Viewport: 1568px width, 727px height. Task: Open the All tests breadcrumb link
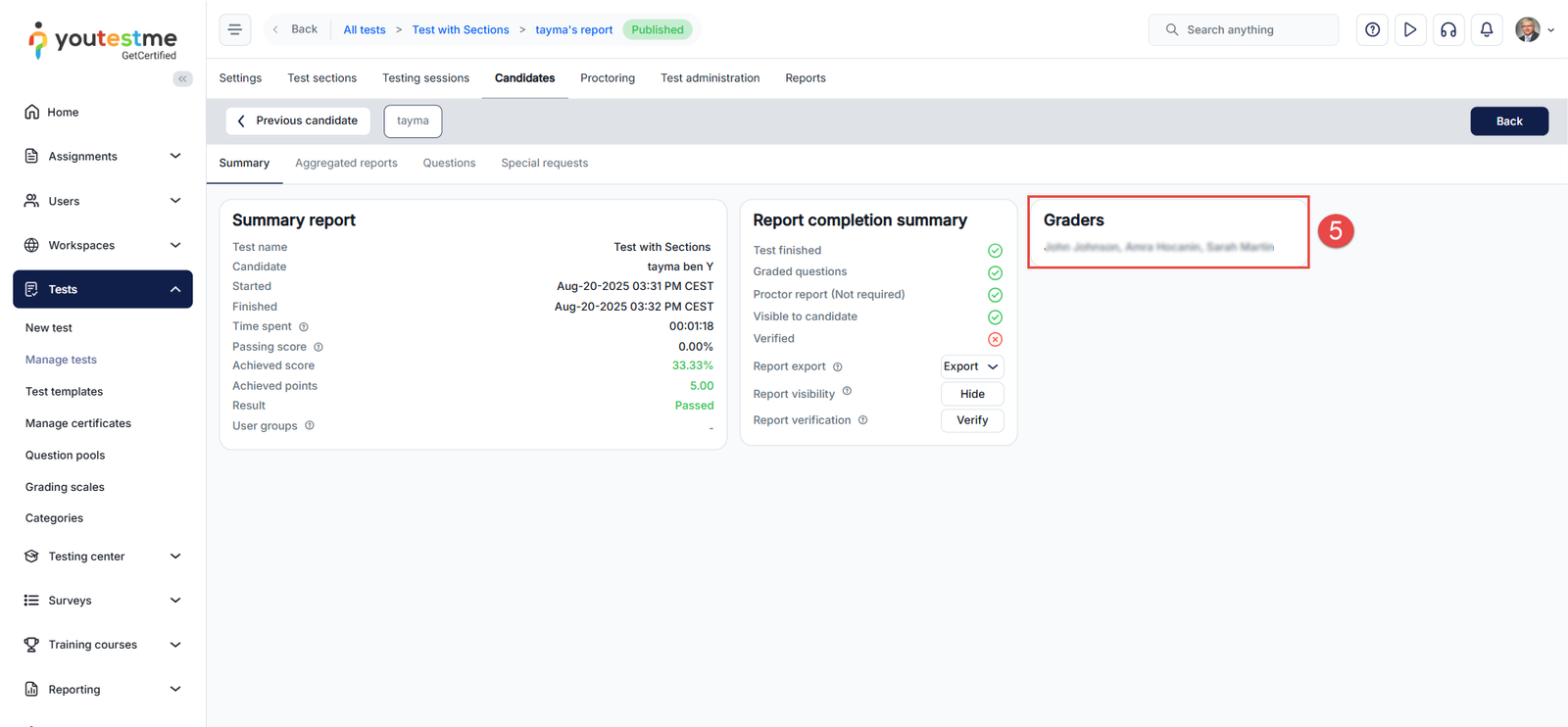(364, 30)
